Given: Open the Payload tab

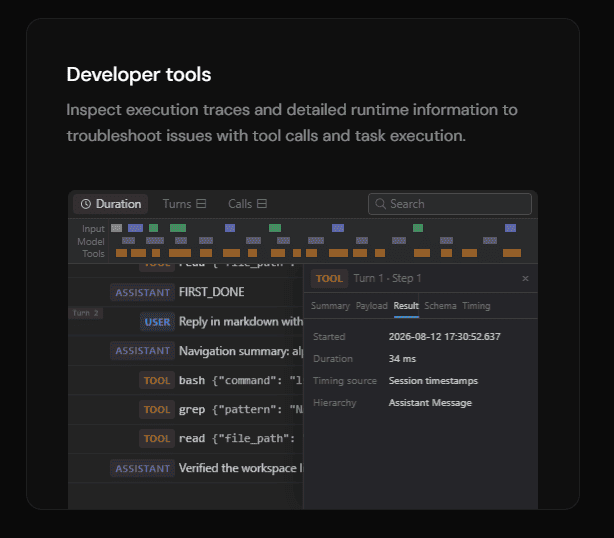Looking at the screenshot, I should [372, 306].
